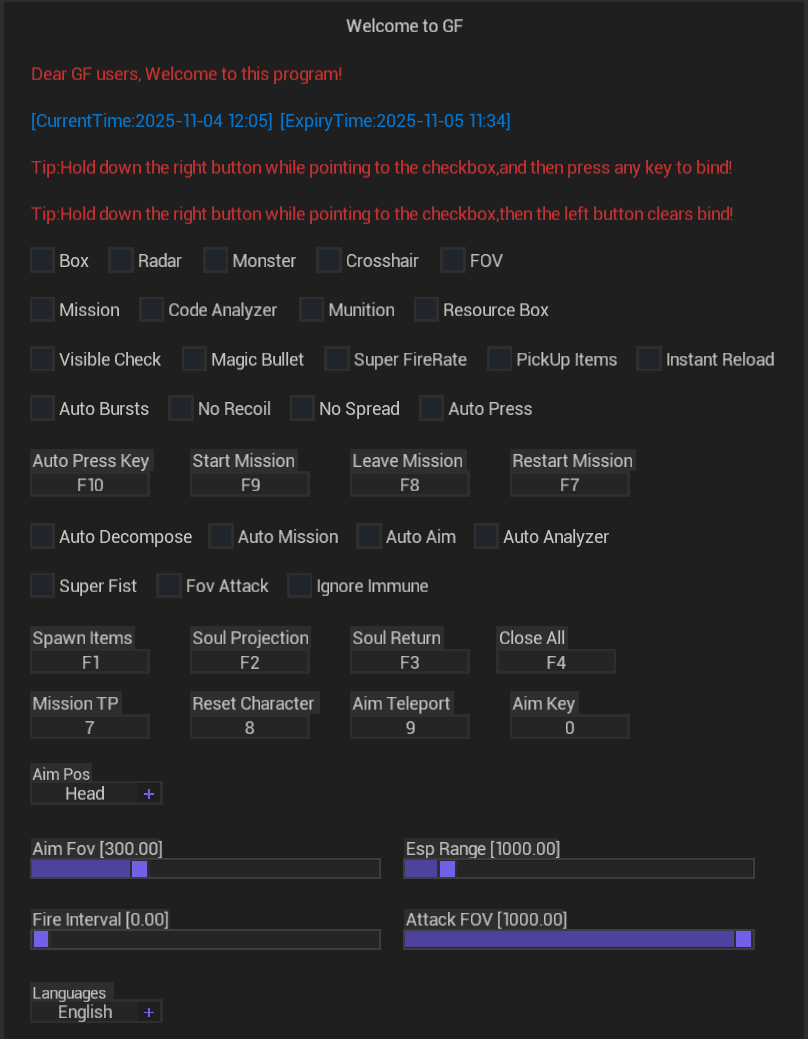Screen dimensions: 808x1039
Task: Click the plus arrow beside Head
Action: pyautogui.click(x=149, y=794)
